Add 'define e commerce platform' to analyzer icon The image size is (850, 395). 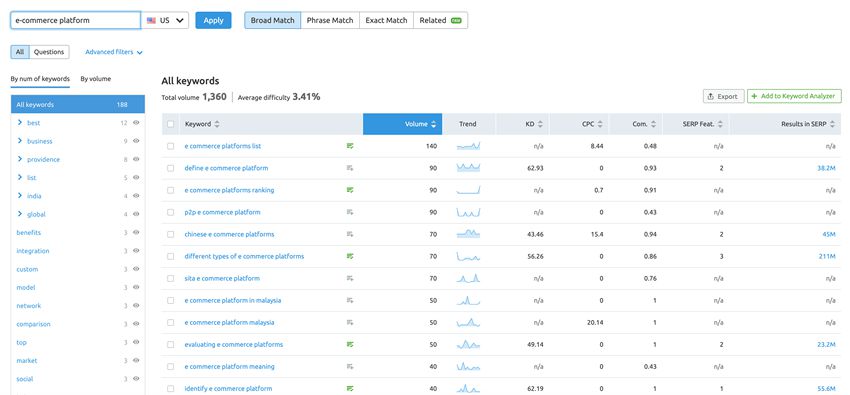tap(350, 168)
